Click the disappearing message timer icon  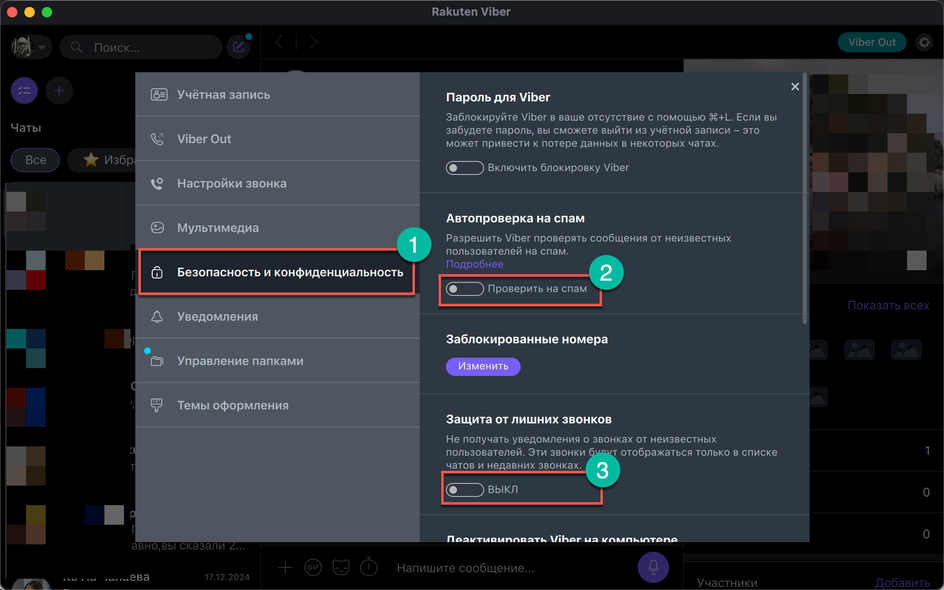369,567
